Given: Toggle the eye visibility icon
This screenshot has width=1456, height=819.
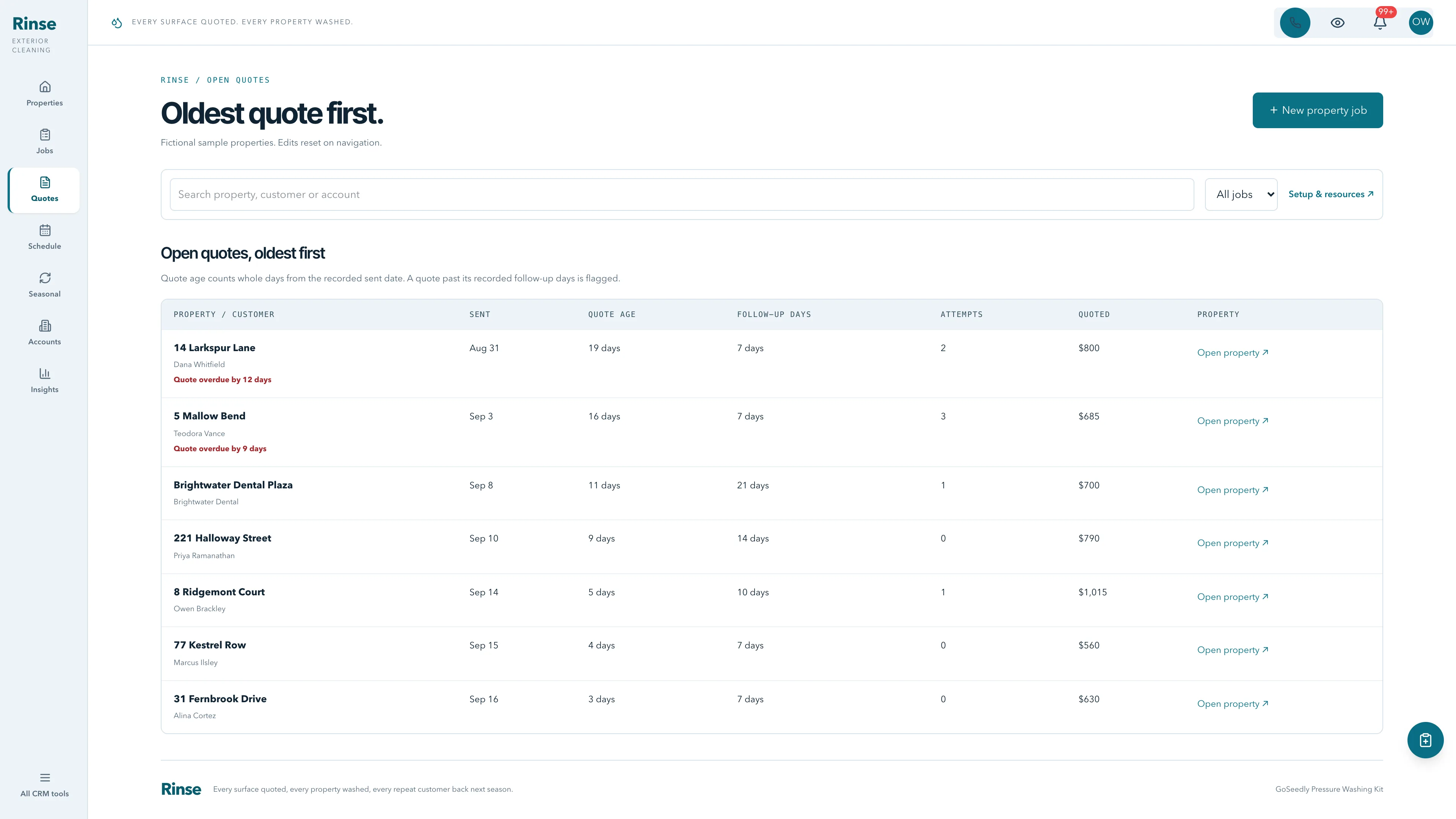Looking at the screenshot, I should [x=1337, y=23].
